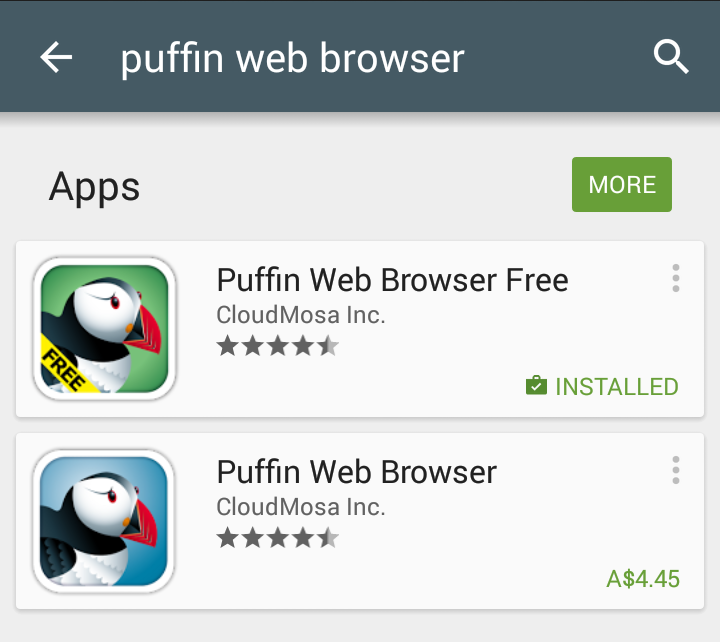Viewport: 720px width, 642px height.
Task: Click CloudMosa Inc. under Puffin Free
Action: [x=301, y=315]
